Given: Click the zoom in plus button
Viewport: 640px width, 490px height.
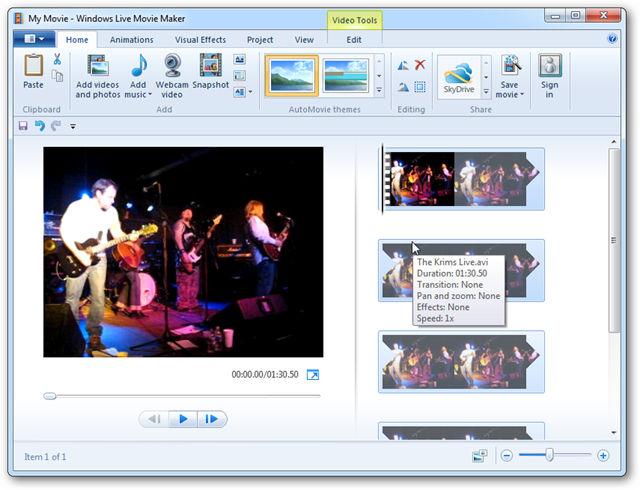Looking at the screenshot, I should (603, 456).
